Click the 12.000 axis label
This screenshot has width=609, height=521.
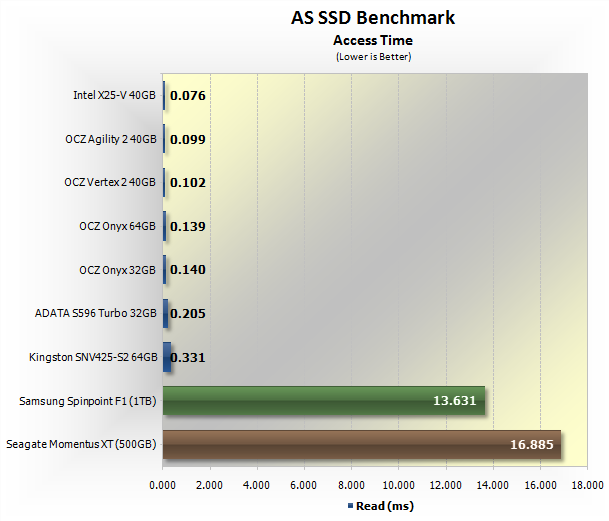[445, 485]
